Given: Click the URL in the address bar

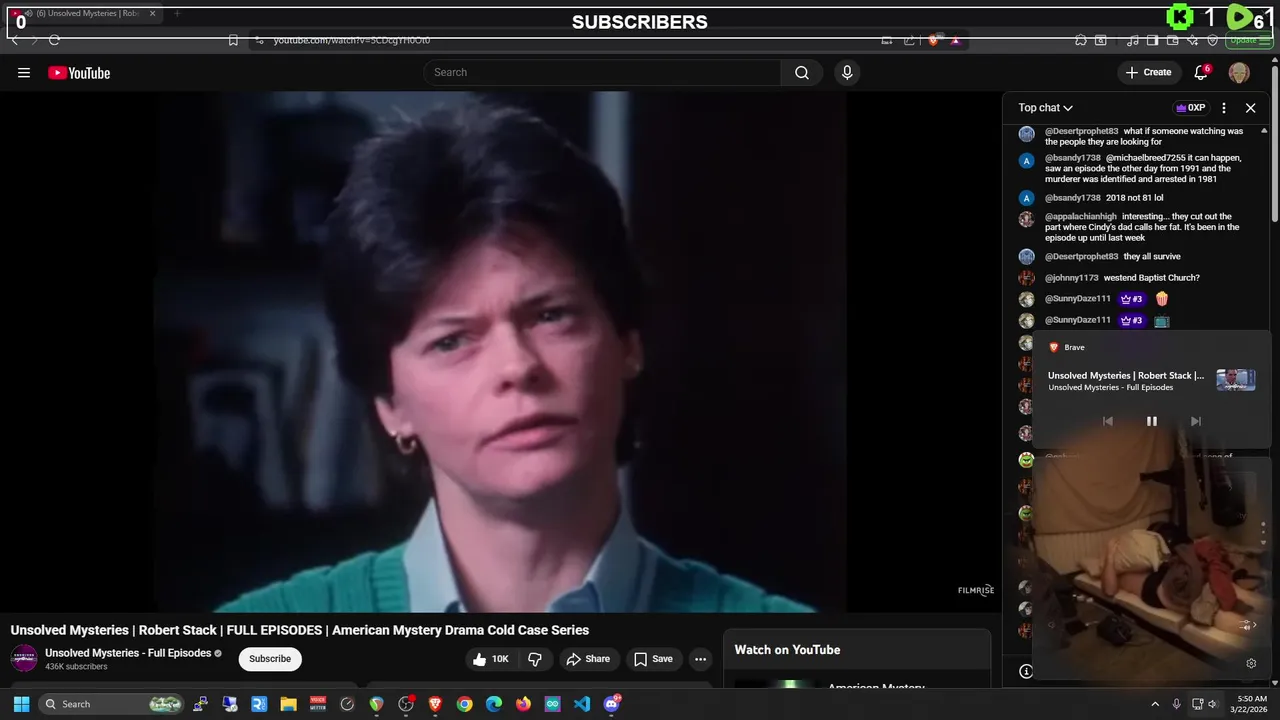Looking at the screenshot, I should coord(352,40).
